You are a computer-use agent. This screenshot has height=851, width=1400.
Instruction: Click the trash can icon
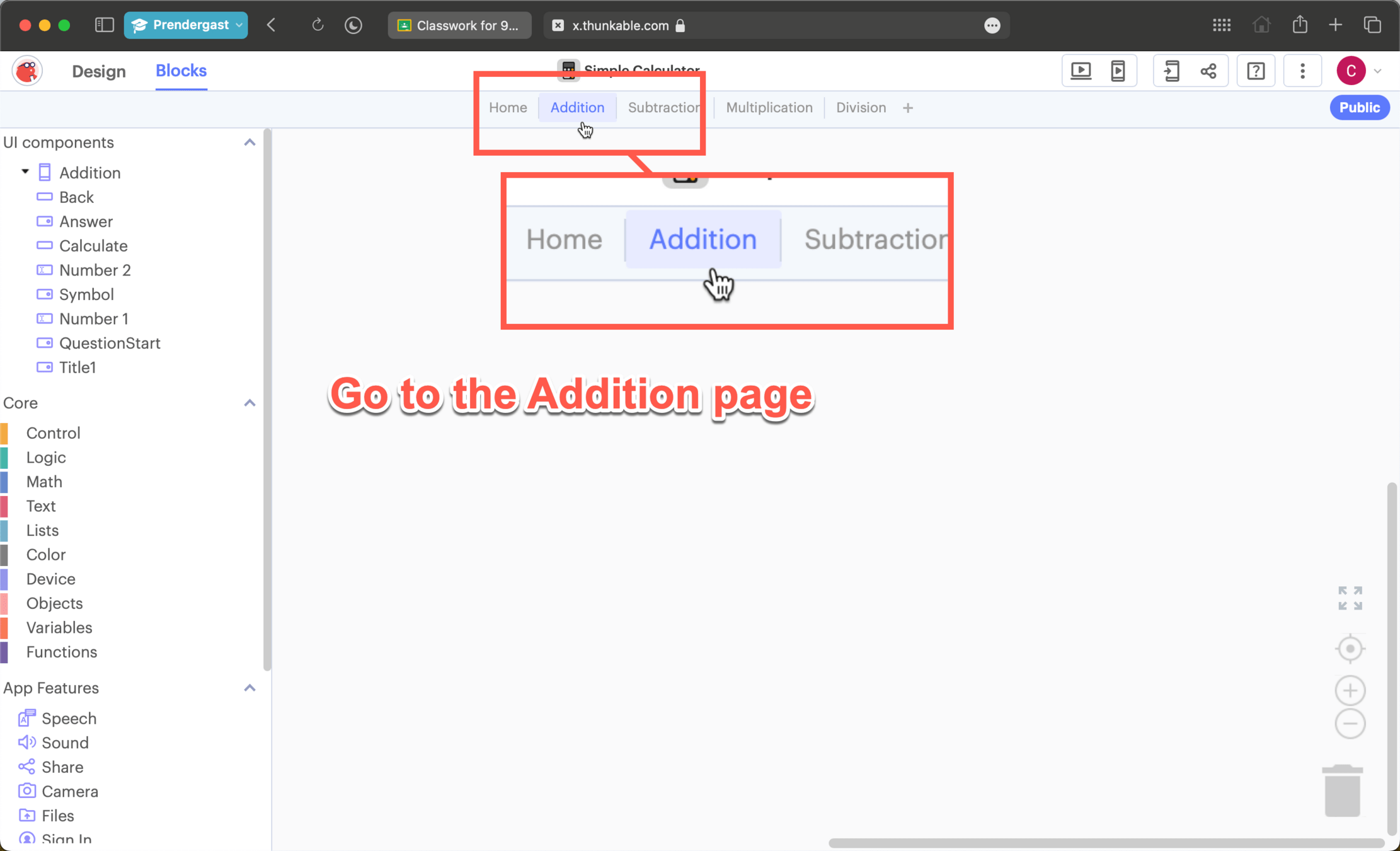coord(1342,791)
